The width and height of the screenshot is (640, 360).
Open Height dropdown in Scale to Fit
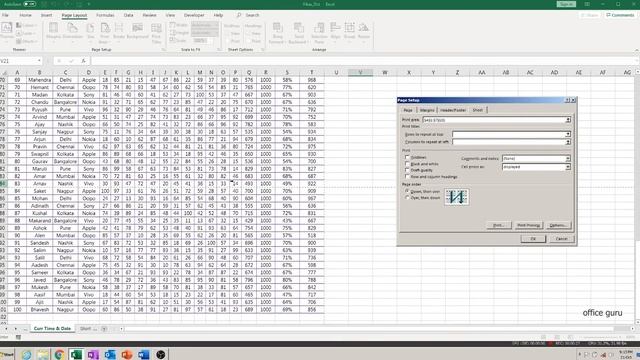204,32
